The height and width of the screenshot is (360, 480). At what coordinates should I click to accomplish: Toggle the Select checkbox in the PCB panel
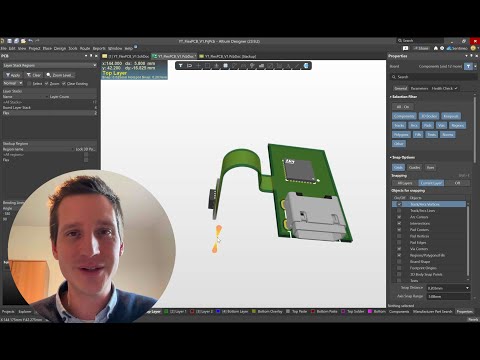point(29,84)
